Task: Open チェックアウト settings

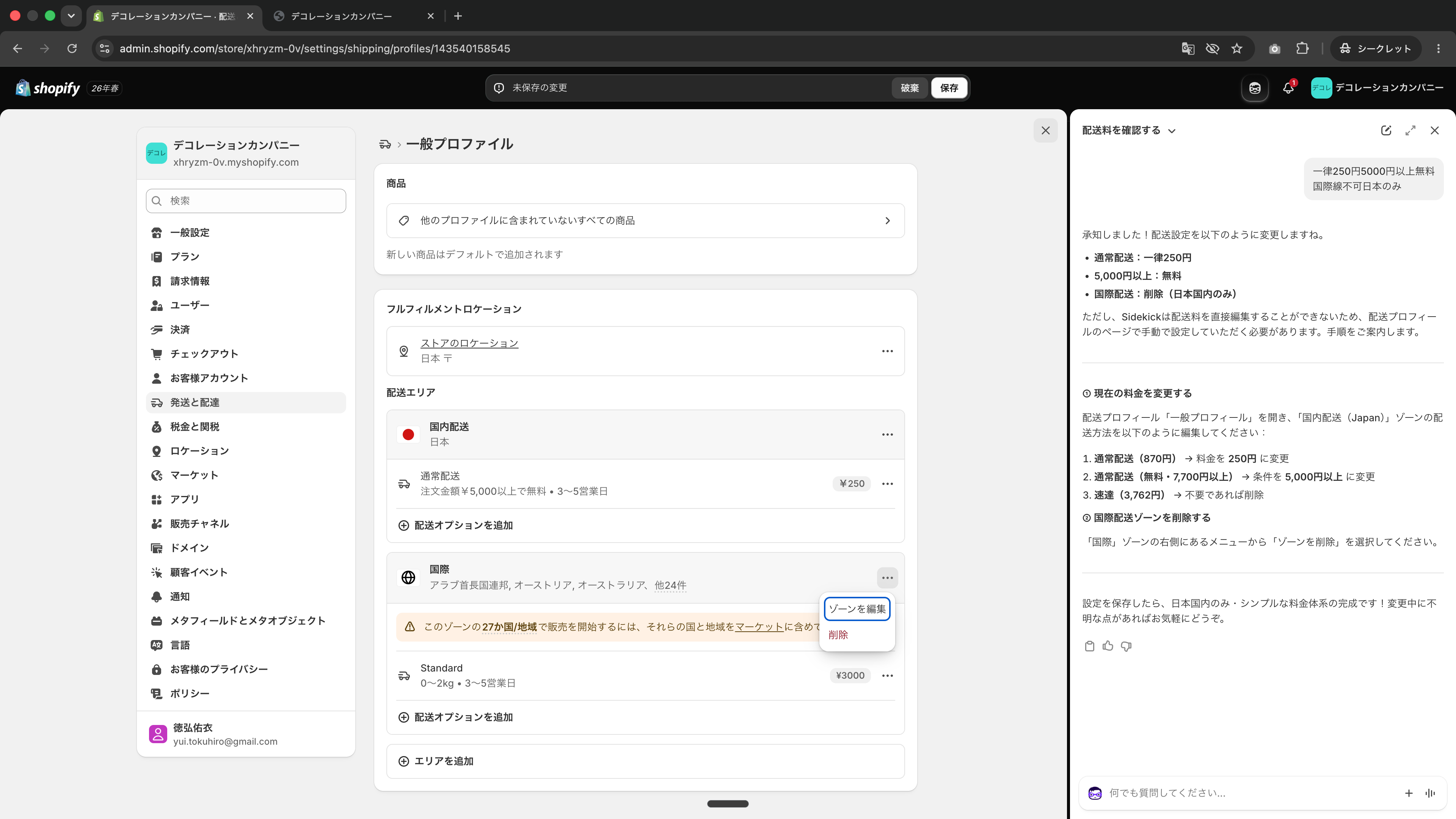Action: coord(246,354)
